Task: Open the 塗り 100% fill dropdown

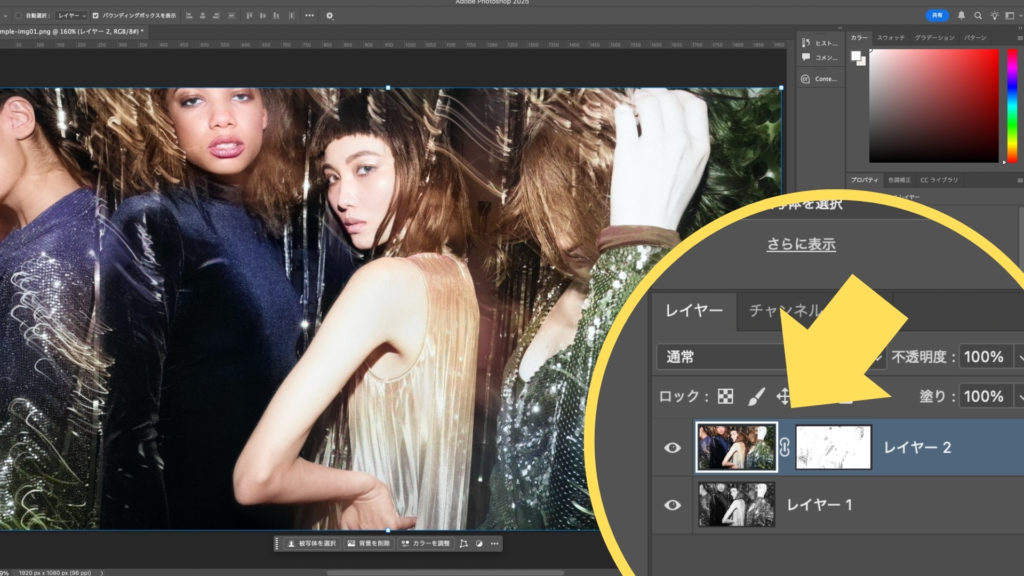Action: point(1018,396)
